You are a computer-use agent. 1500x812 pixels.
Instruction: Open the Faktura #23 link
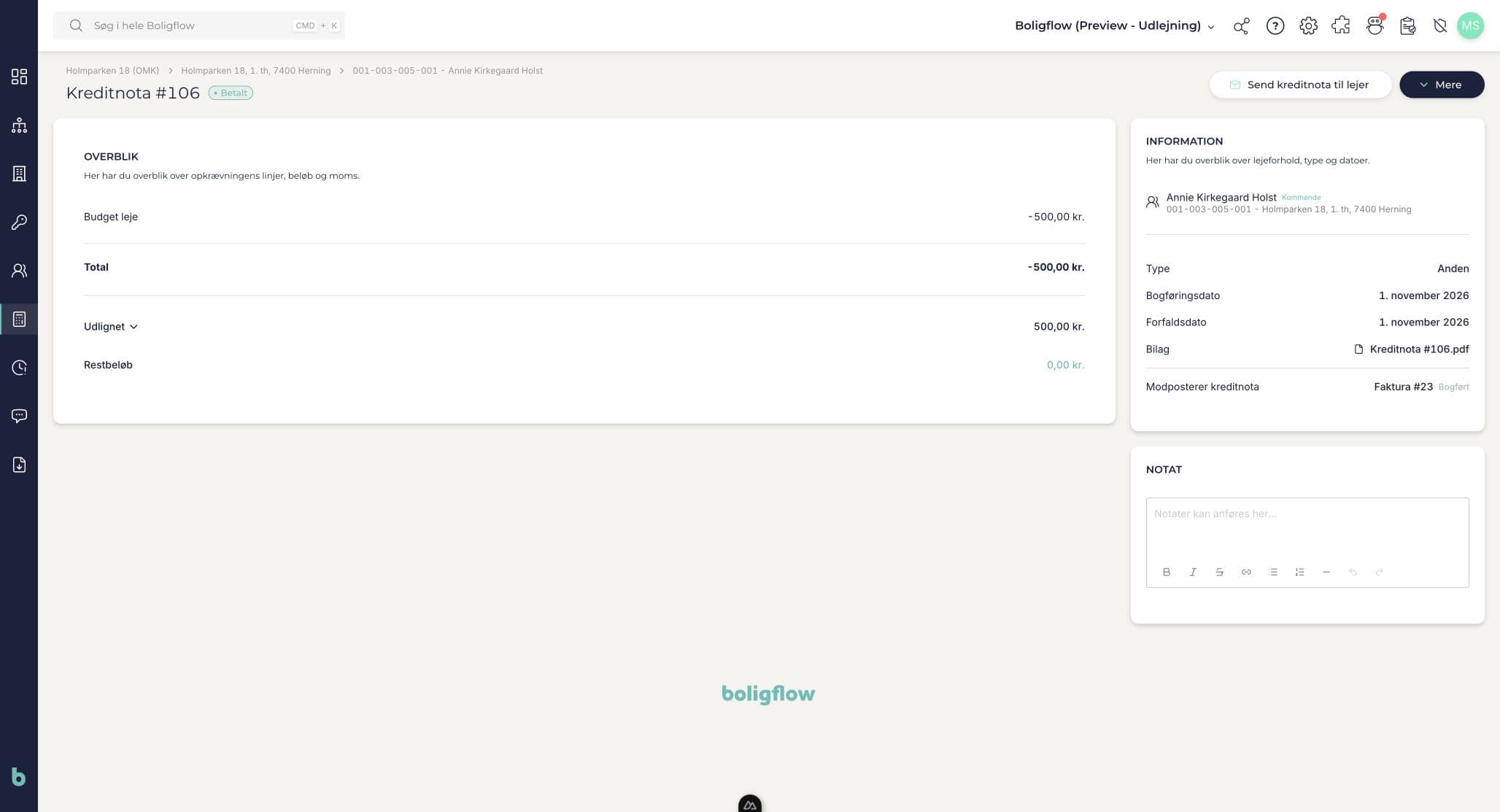tap(1403, 387)
